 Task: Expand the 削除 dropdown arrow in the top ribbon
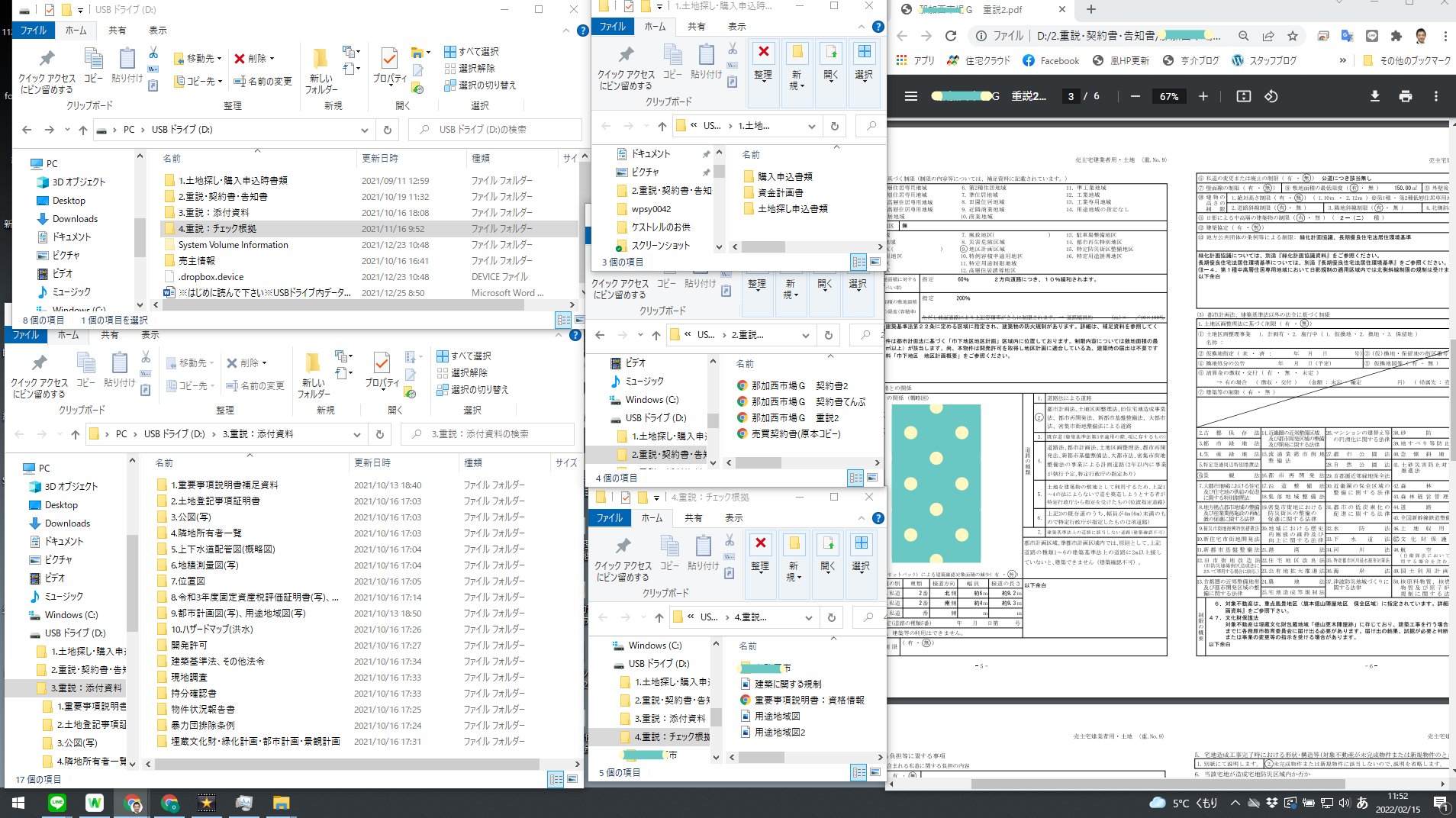pyautogui.click(x=272, y=59)
